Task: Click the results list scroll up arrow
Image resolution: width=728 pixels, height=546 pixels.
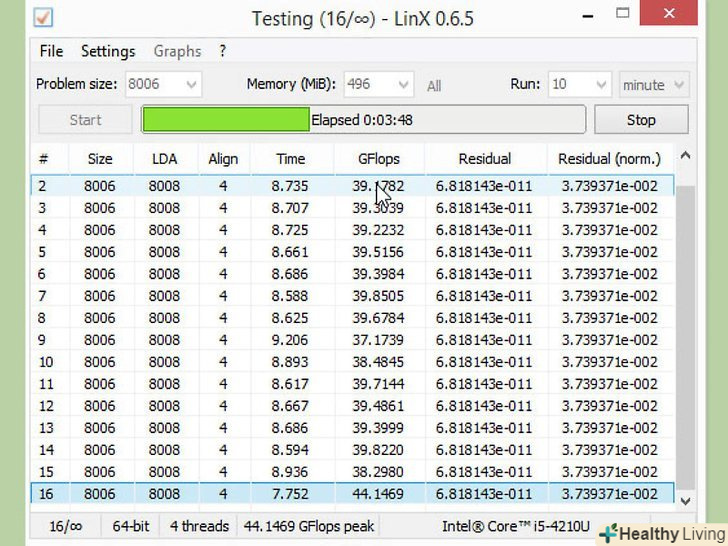Action: [685, 156]
